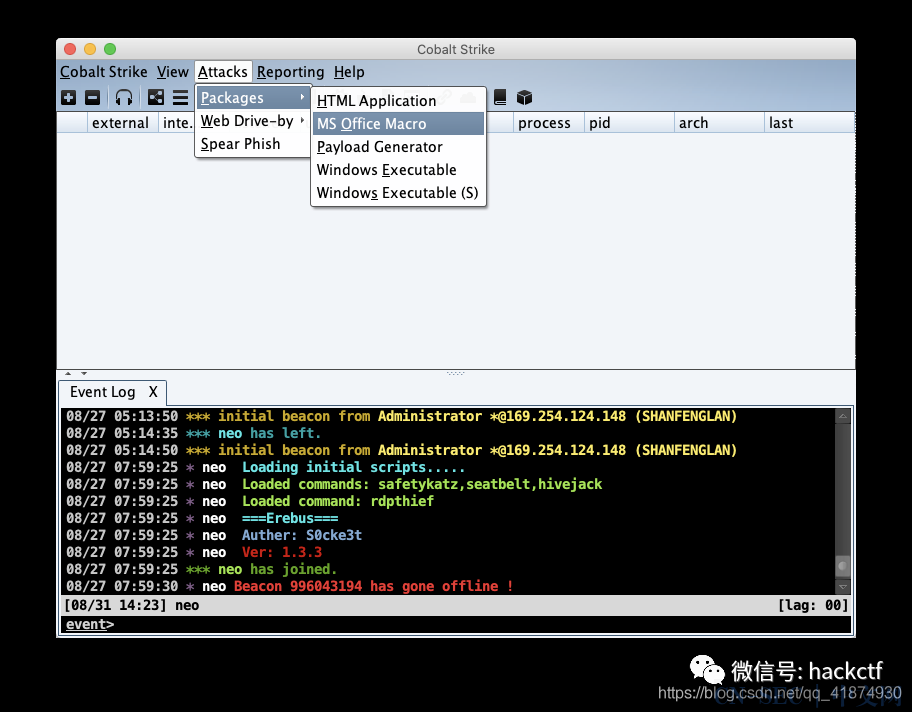Switch to session table view icon
The height and width of the screenshot is (712, 912).
180,98
